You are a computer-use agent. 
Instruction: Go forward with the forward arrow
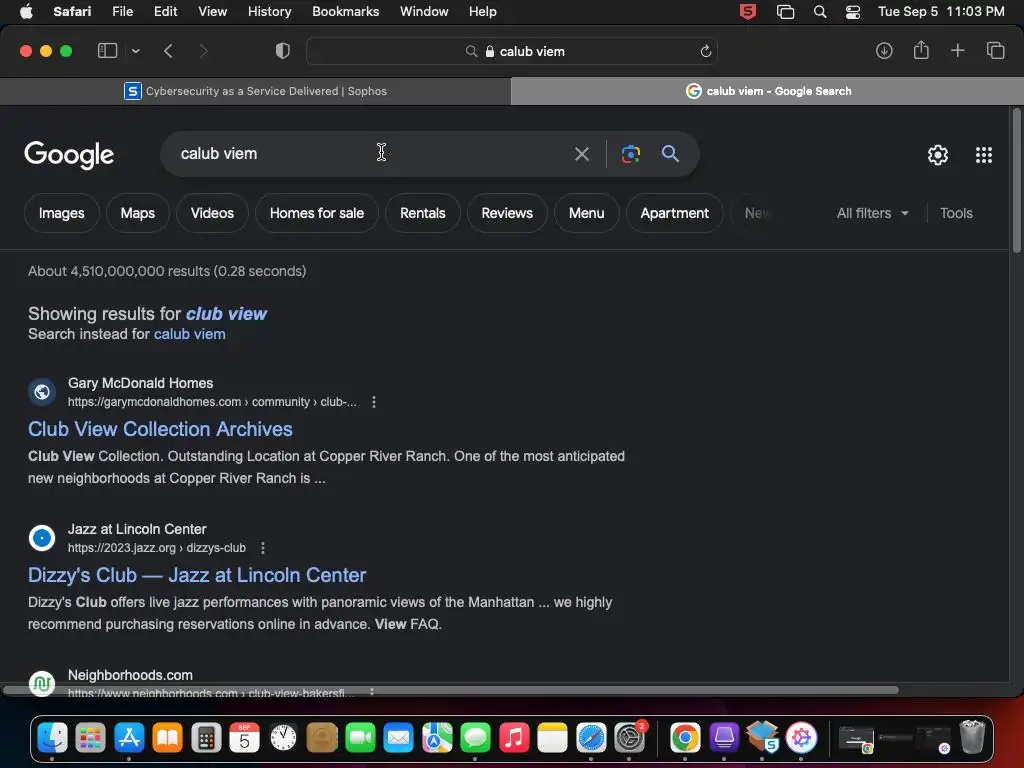point(203,51)
